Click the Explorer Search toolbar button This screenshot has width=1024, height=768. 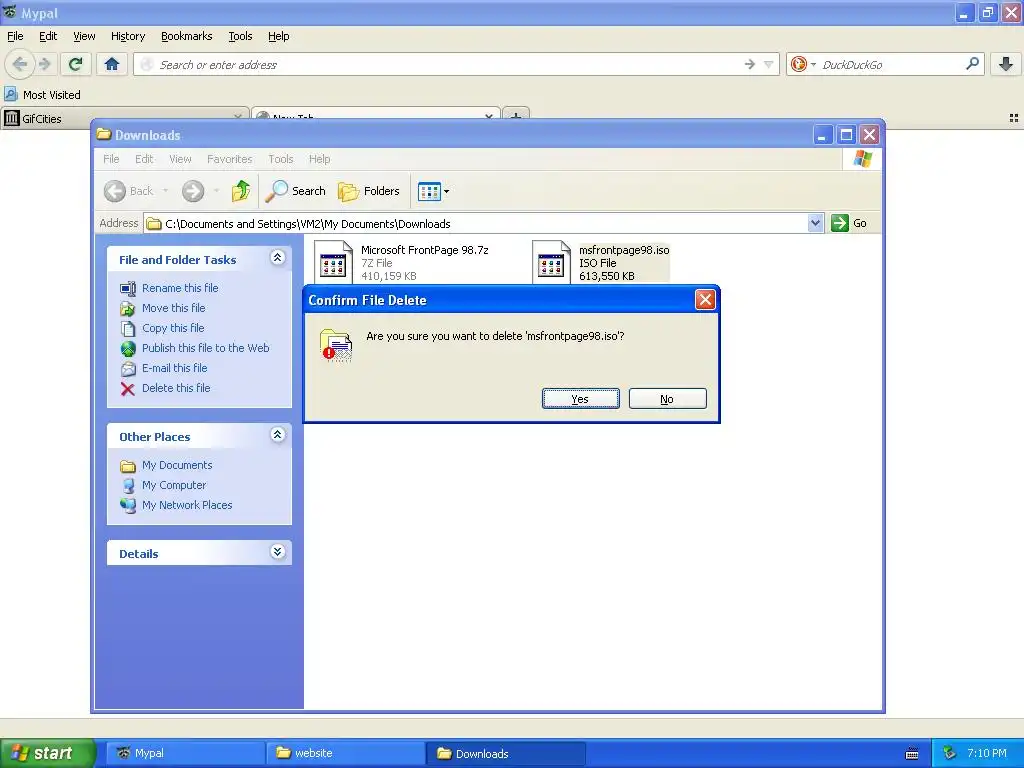295,191
